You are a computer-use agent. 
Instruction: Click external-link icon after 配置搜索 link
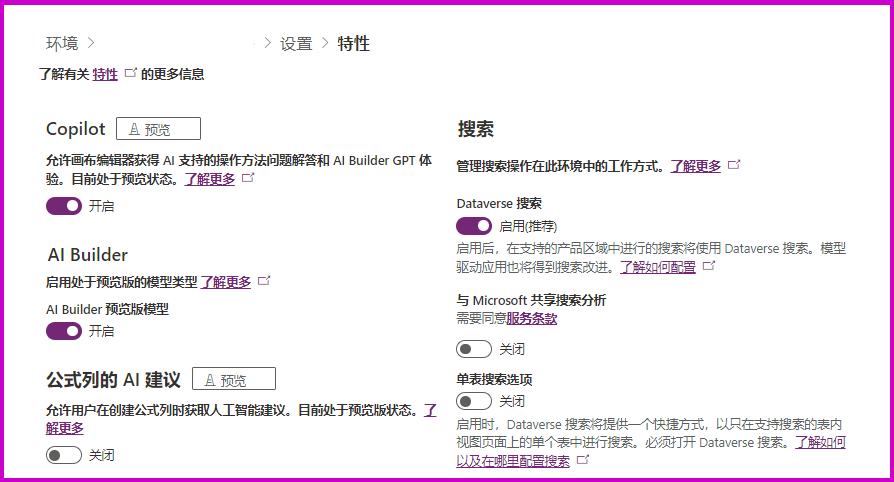(583, 460)
